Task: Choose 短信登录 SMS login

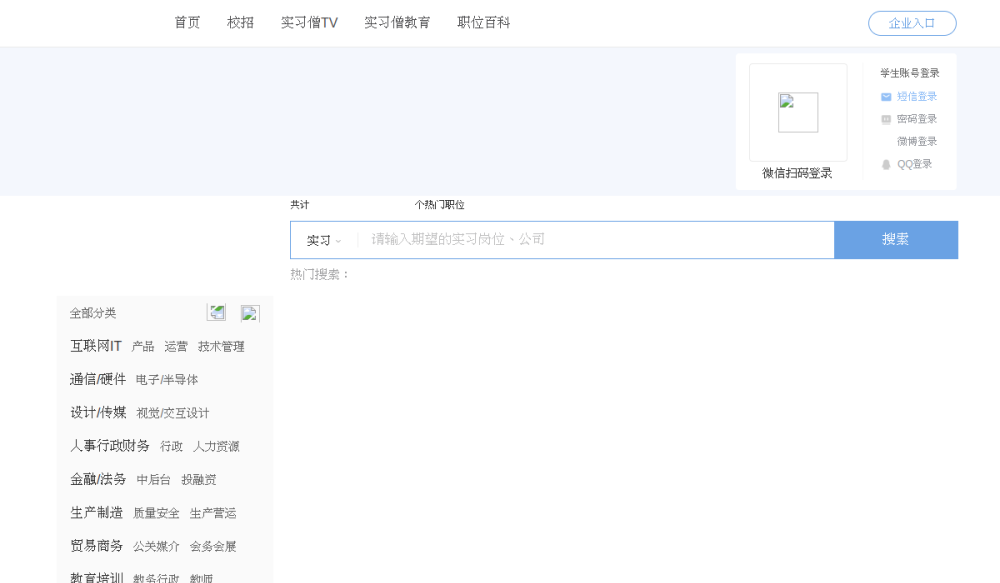Action: click(x=916, y=97)
